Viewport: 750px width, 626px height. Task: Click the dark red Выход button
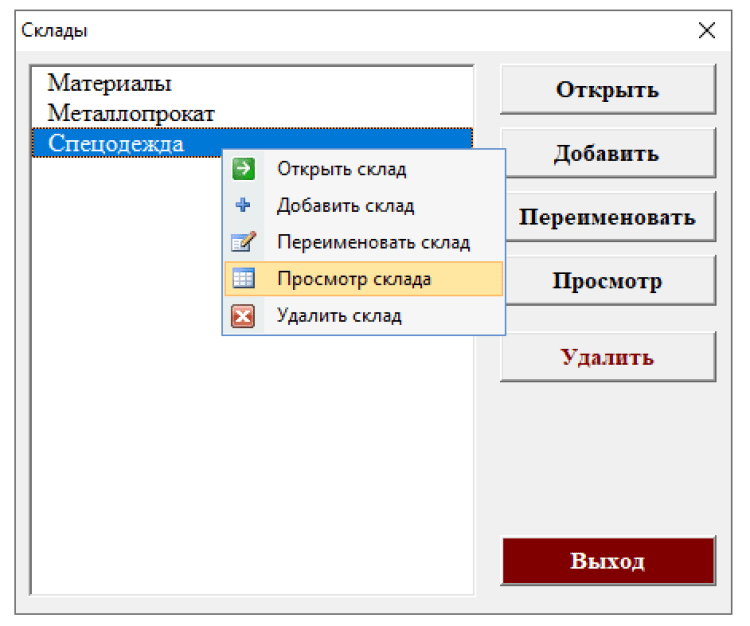point(608,560)
